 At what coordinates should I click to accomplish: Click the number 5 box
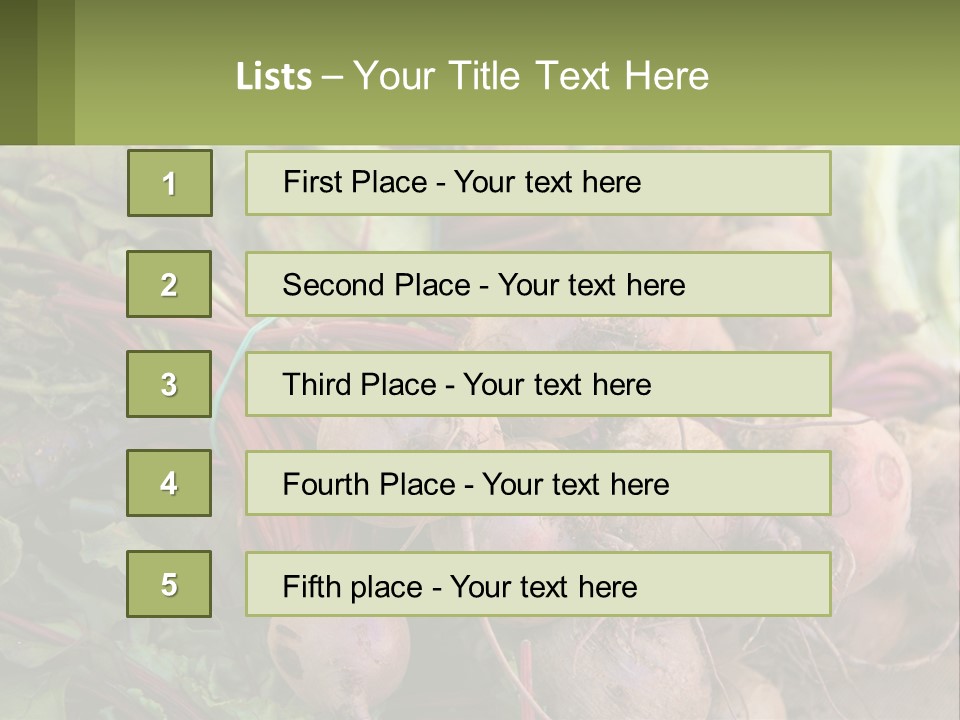[x=169, y=584]
